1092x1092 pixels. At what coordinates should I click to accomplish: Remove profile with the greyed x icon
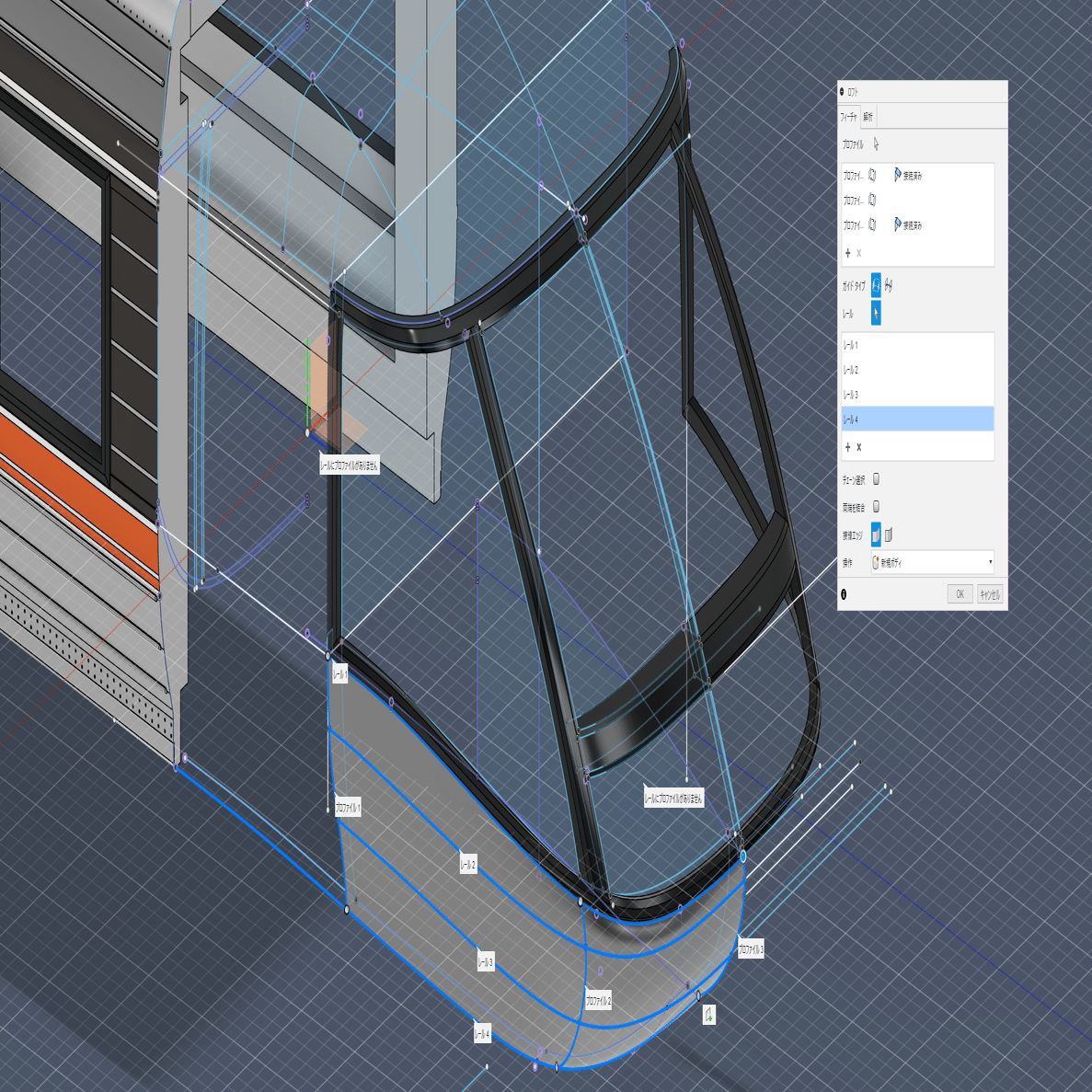(858, 253)
